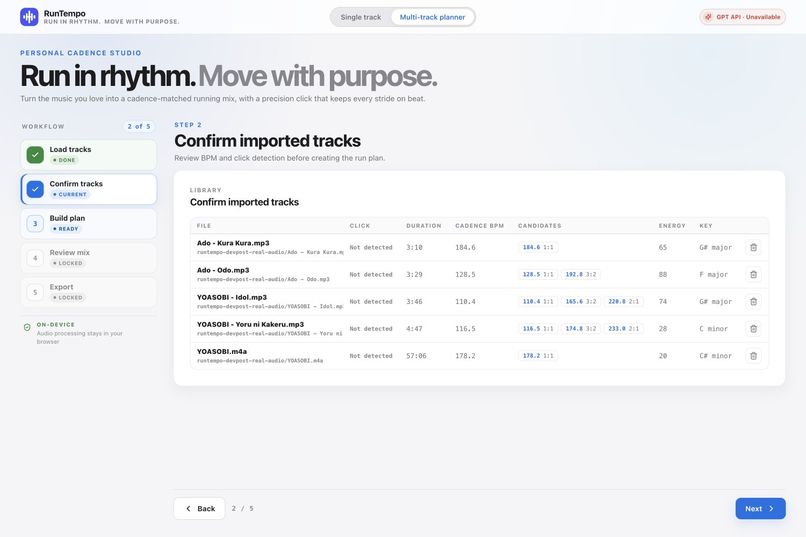The height and width of the screenshot is (537, 806).
Task: Select 192.8 3:2 candidate for Odo
Action: click(581, 274)
